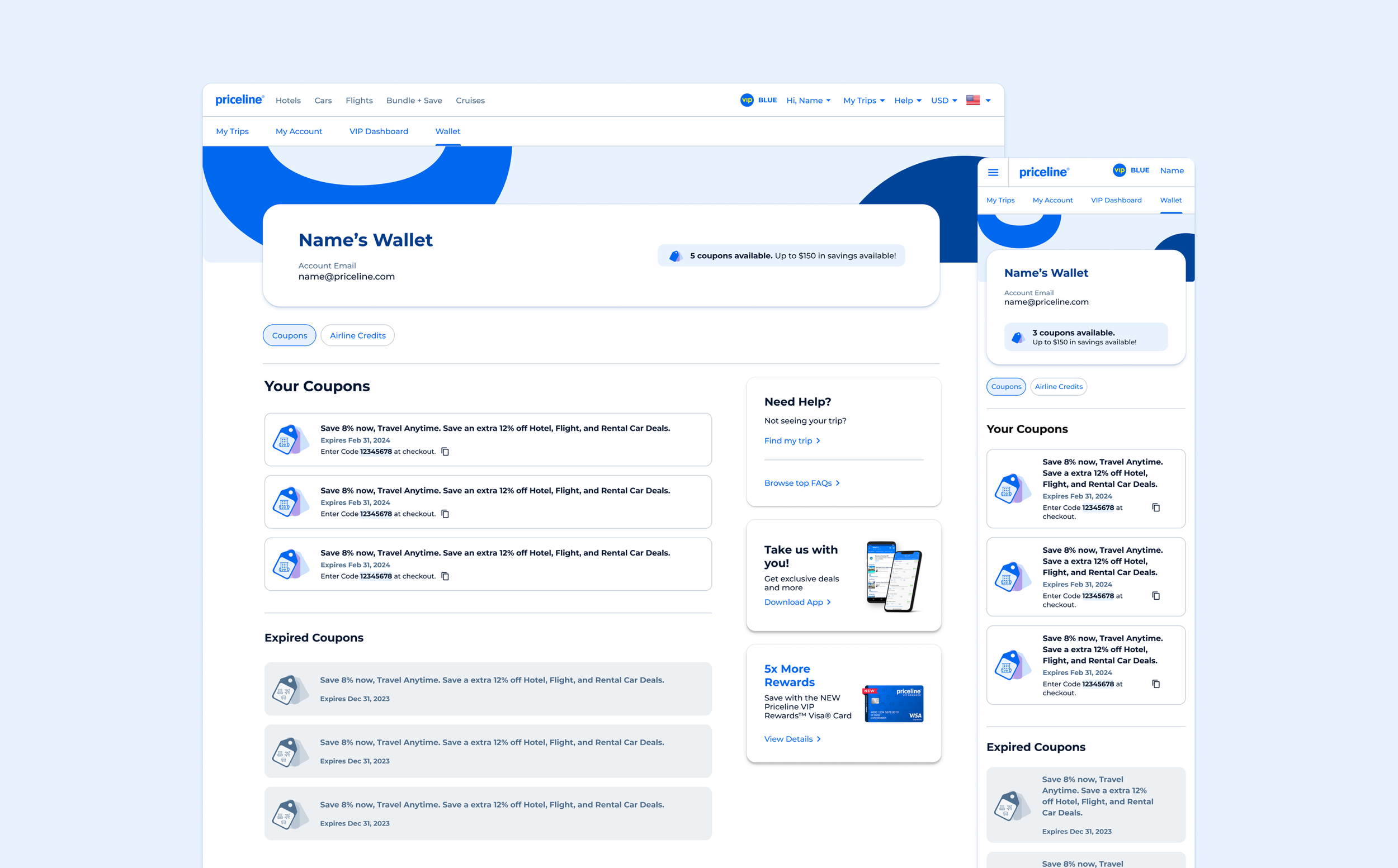Screen dimensions: 1398x868
Task: Copy code icon in first mobile coupon
Action: point(1156,507)
